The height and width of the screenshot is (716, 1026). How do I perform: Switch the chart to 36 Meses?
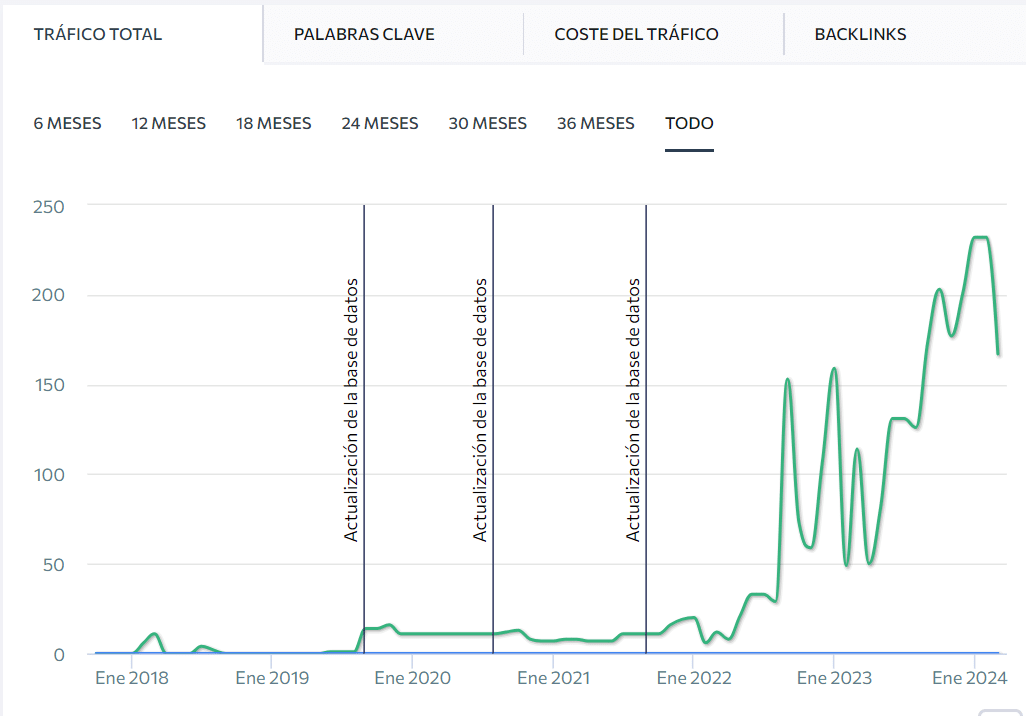(595, 123)
